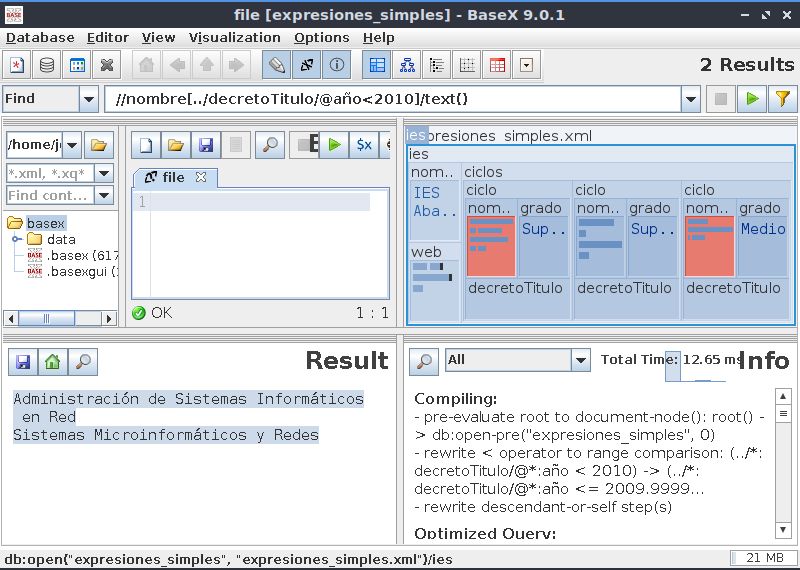Open the Visualization menu
Screen dimensions: 800x570
click(234, 37)
